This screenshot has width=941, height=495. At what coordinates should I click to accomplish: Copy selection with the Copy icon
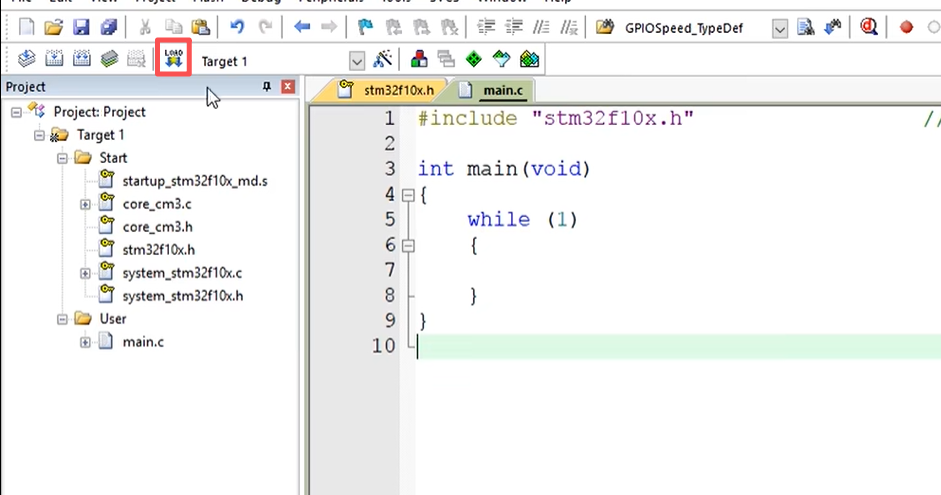click(173, 27)
